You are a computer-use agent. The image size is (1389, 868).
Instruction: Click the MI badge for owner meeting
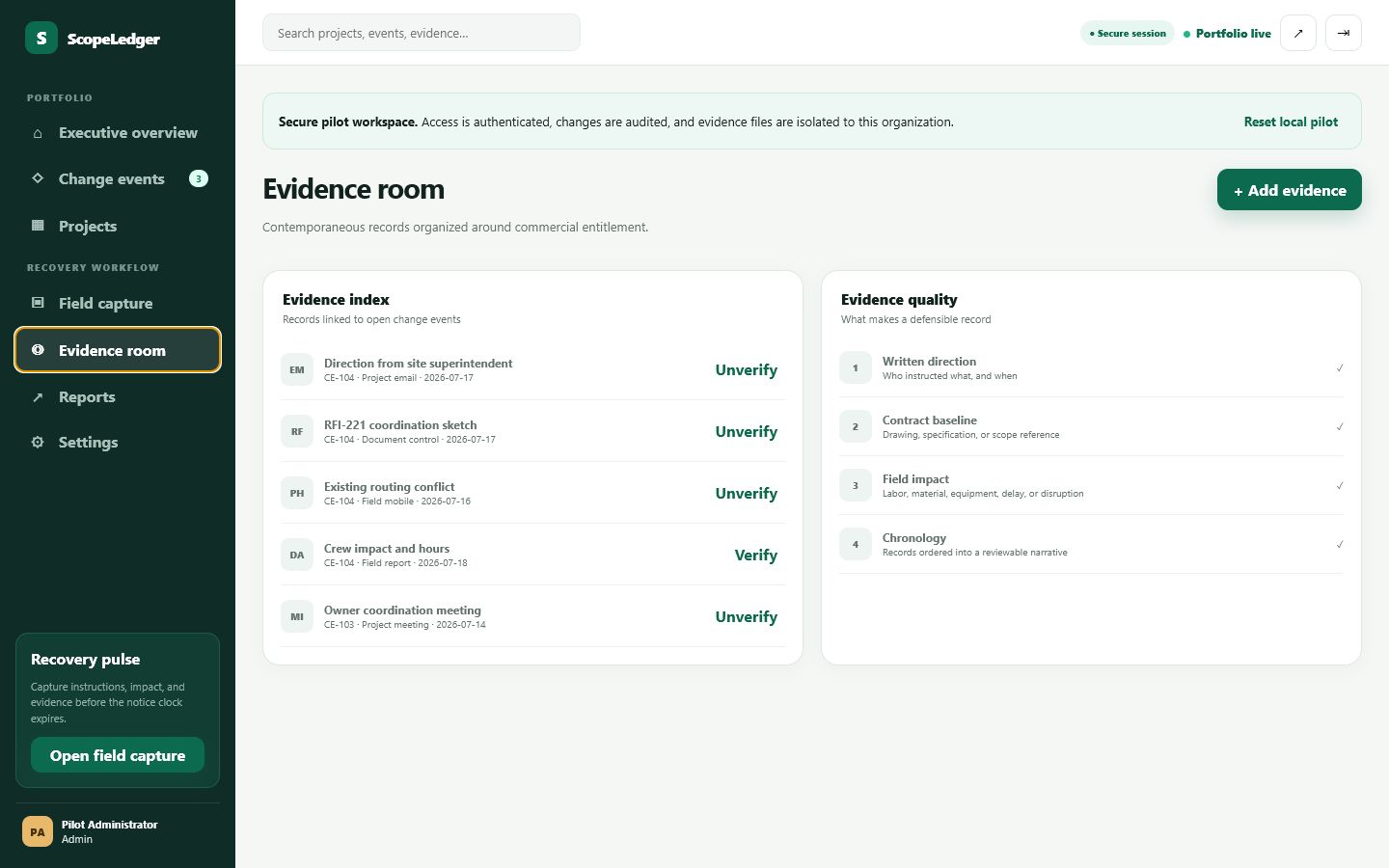297,616
